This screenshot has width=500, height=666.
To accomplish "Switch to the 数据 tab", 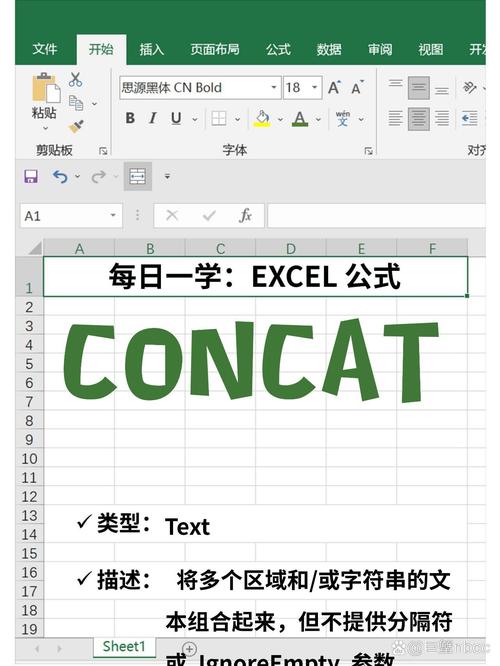I will (329, 49).
